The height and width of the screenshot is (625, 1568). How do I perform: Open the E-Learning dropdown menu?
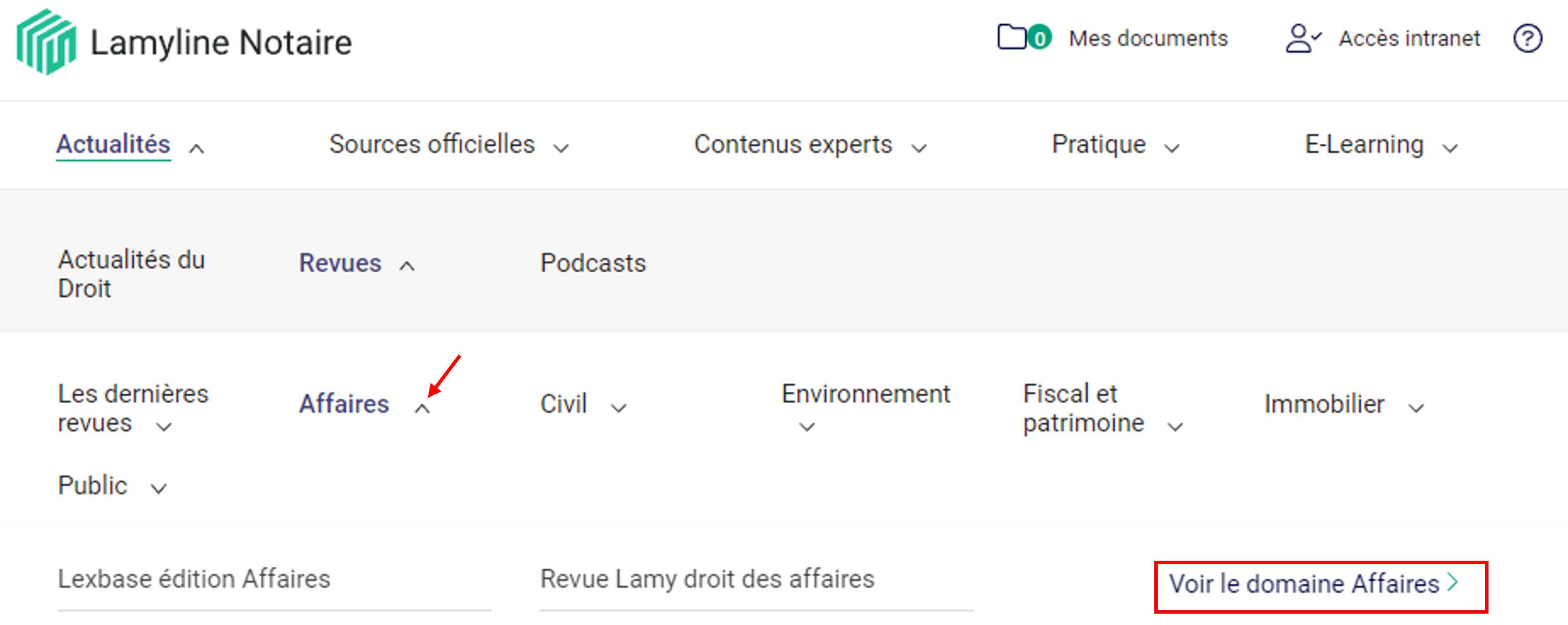pyautogui.click(x=1450, y=148)
